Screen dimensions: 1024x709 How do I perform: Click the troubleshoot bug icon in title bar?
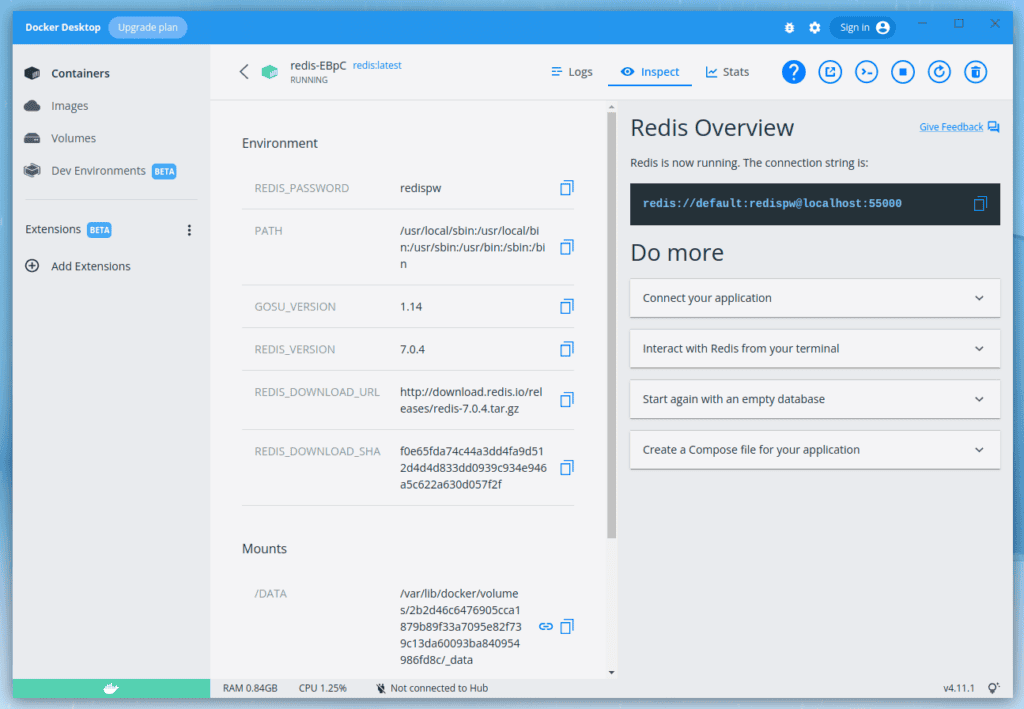coord(789,27)
